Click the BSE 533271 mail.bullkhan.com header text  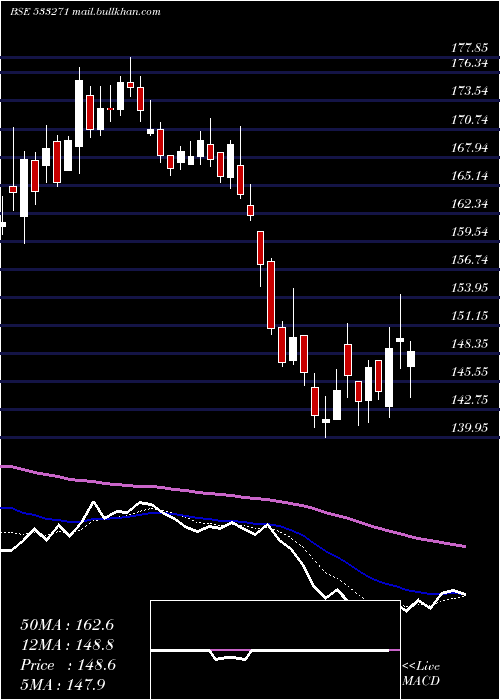(85, 12)
